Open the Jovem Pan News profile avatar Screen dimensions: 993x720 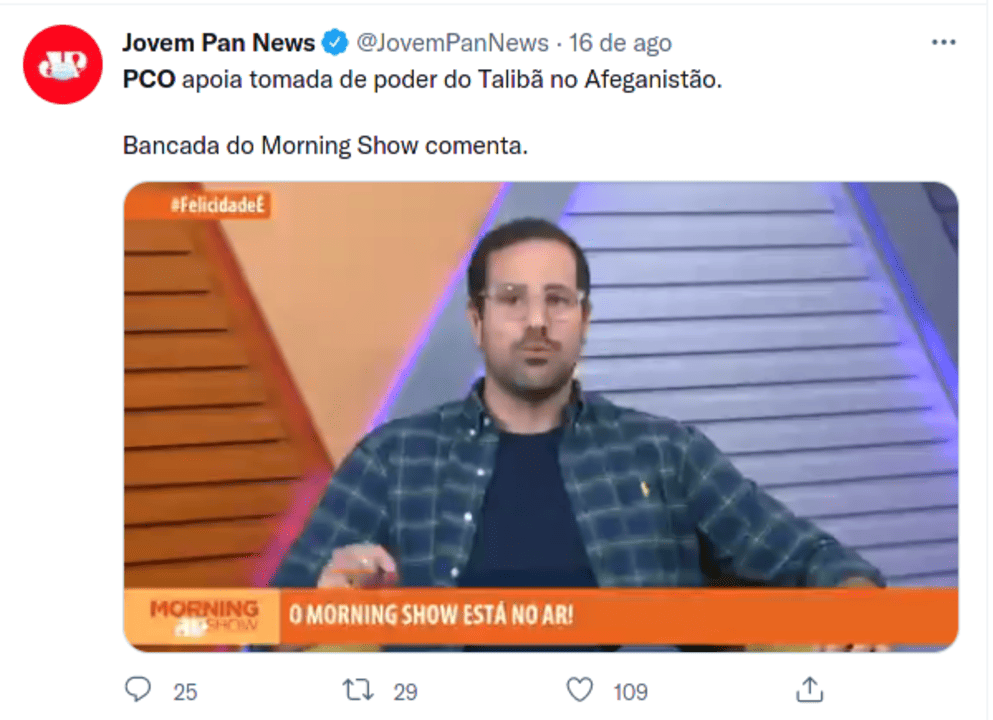click(63, 65)
